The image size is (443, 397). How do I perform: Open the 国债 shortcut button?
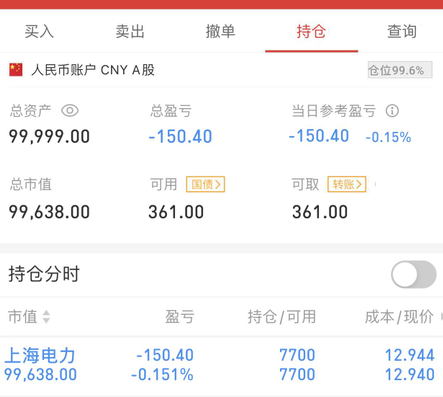(x=206, y=184)
